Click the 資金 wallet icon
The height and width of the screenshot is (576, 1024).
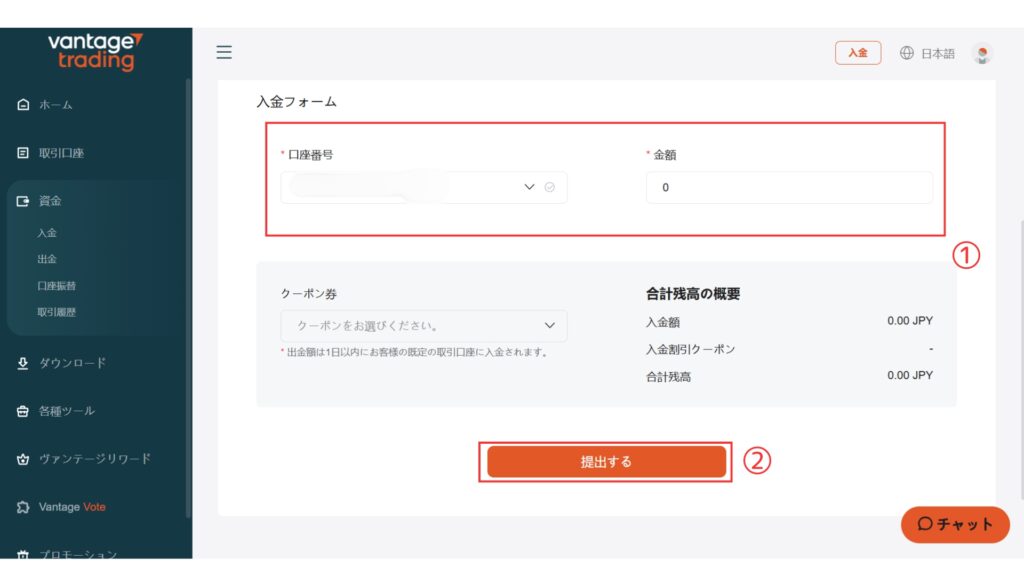click(x=24, y=201)
